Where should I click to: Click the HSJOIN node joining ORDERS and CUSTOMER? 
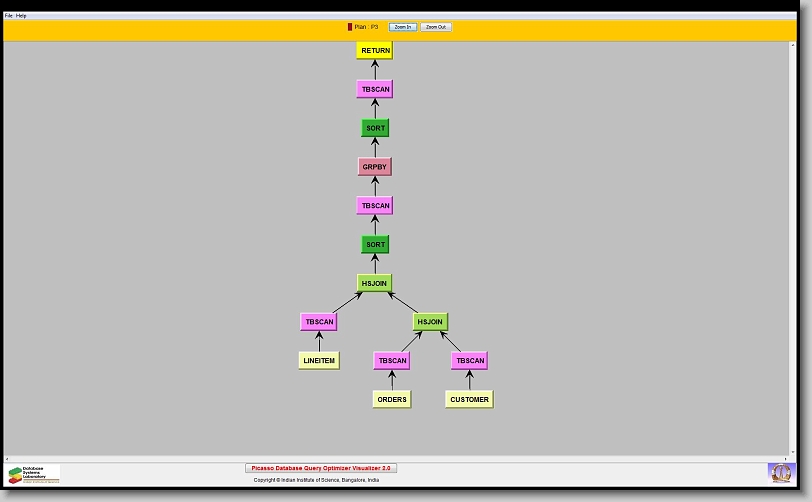coord(430,322)
